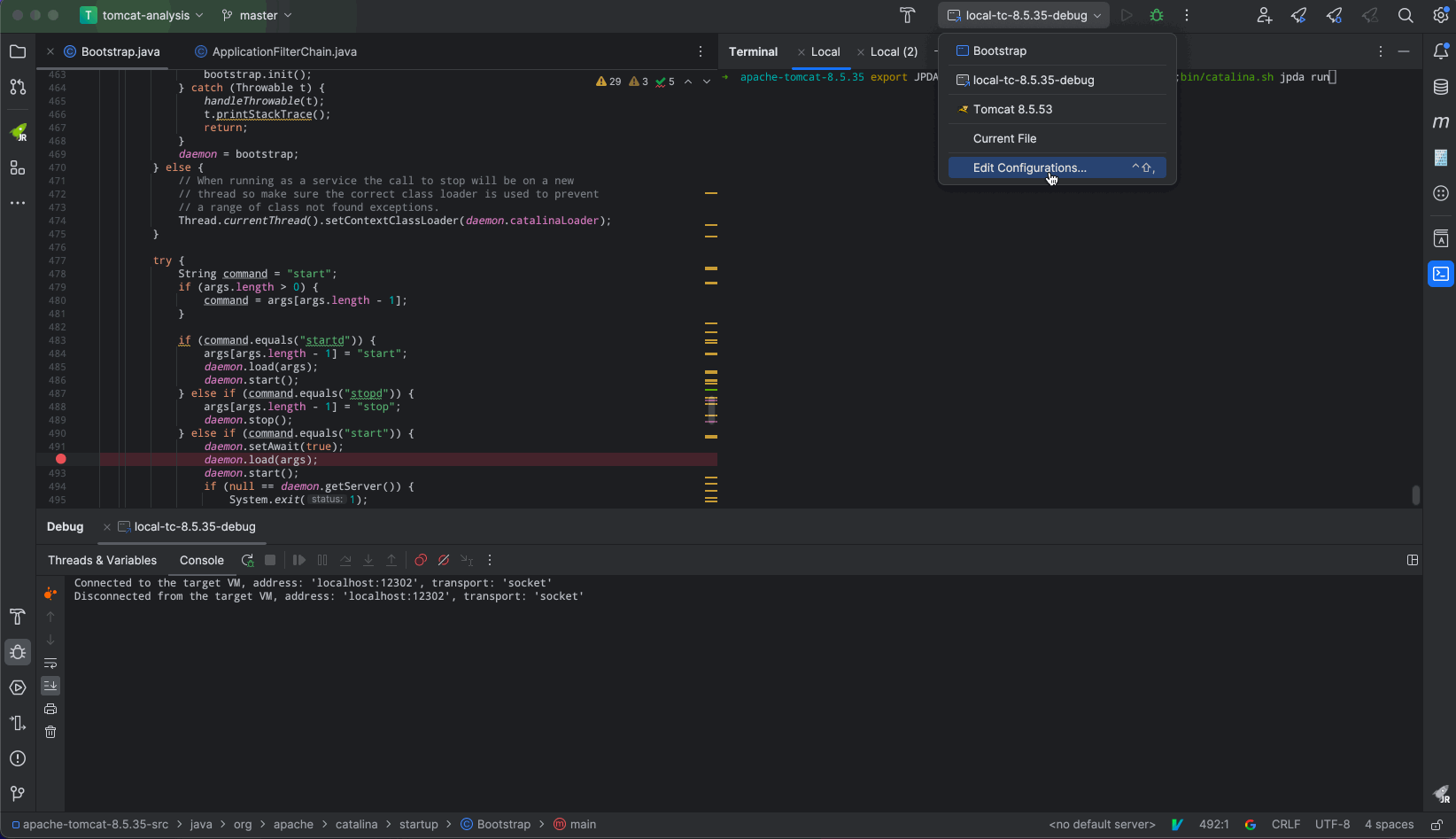
Task: Click View Breakpoints red circles icon
Action: tap(421, 560)
